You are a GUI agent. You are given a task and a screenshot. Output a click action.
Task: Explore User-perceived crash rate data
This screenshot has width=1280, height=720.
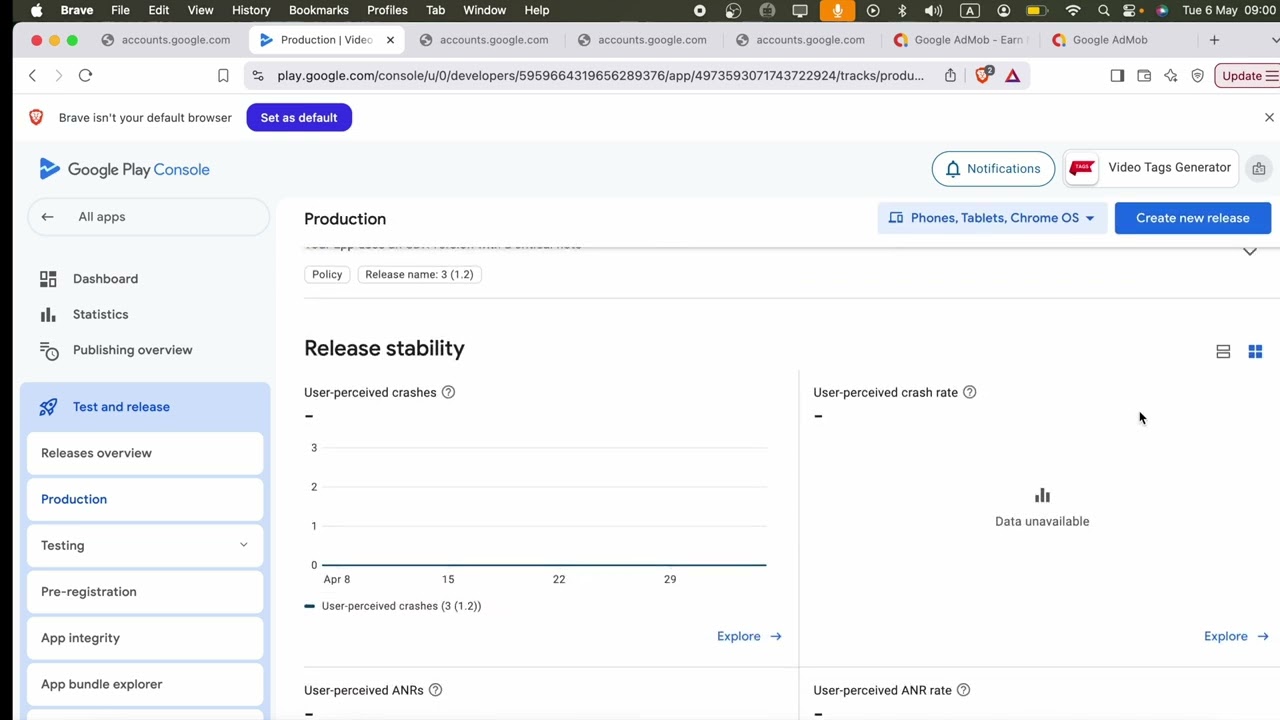tap(1236, 636)
